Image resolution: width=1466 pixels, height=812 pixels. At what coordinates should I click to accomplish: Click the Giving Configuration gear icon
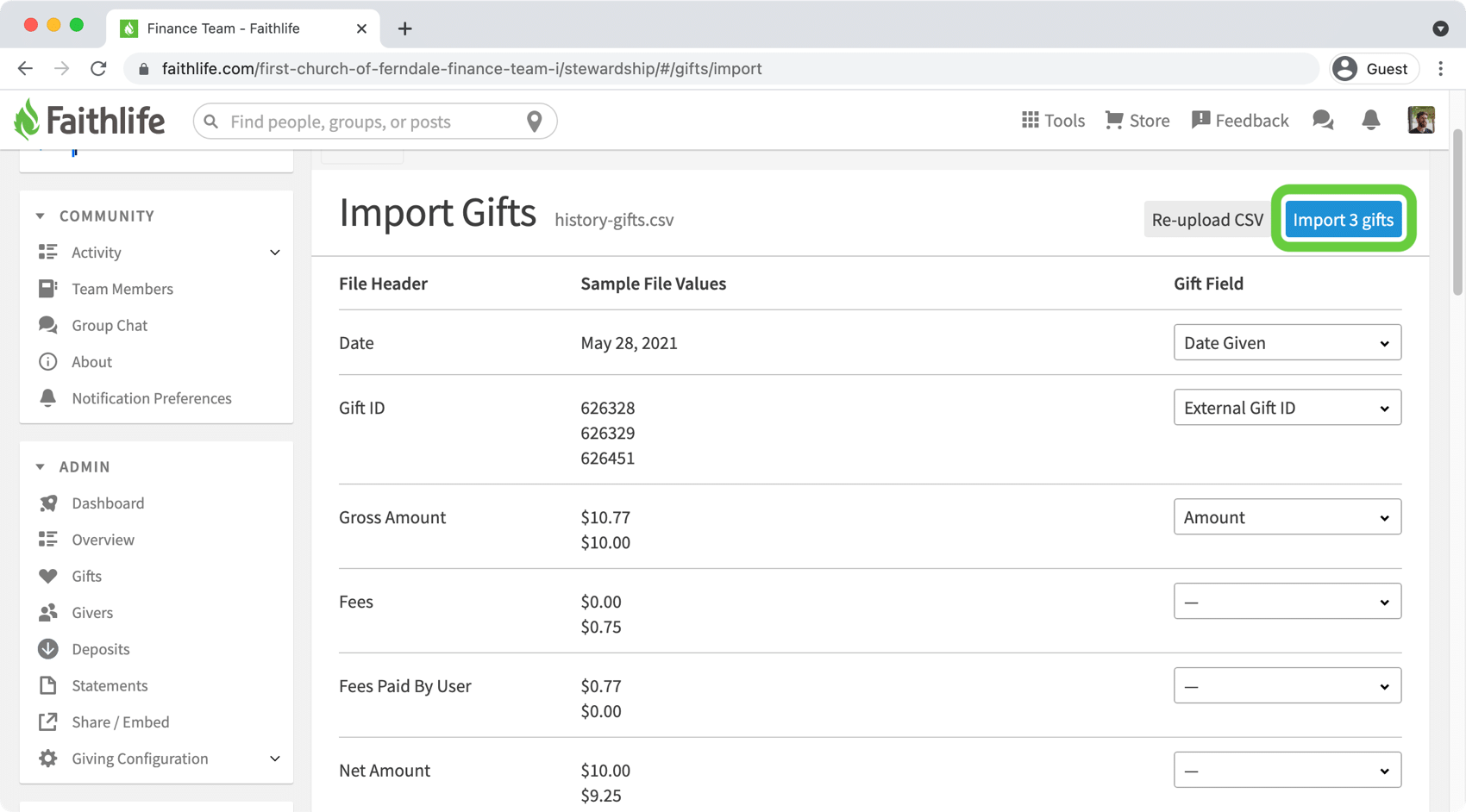pyautogui.click(x=48, y=758)
